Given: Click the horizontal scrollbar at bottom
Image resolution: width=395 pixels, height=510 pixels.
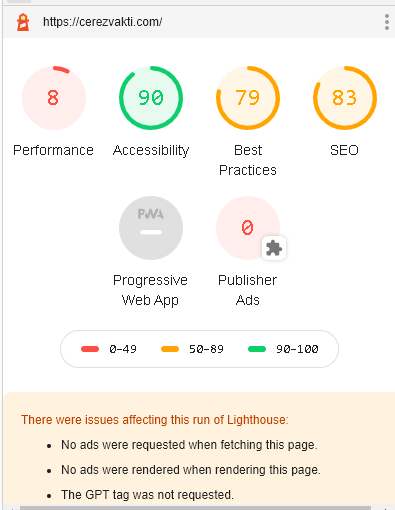Looking at the screenshot, I should tap(195, 508).
